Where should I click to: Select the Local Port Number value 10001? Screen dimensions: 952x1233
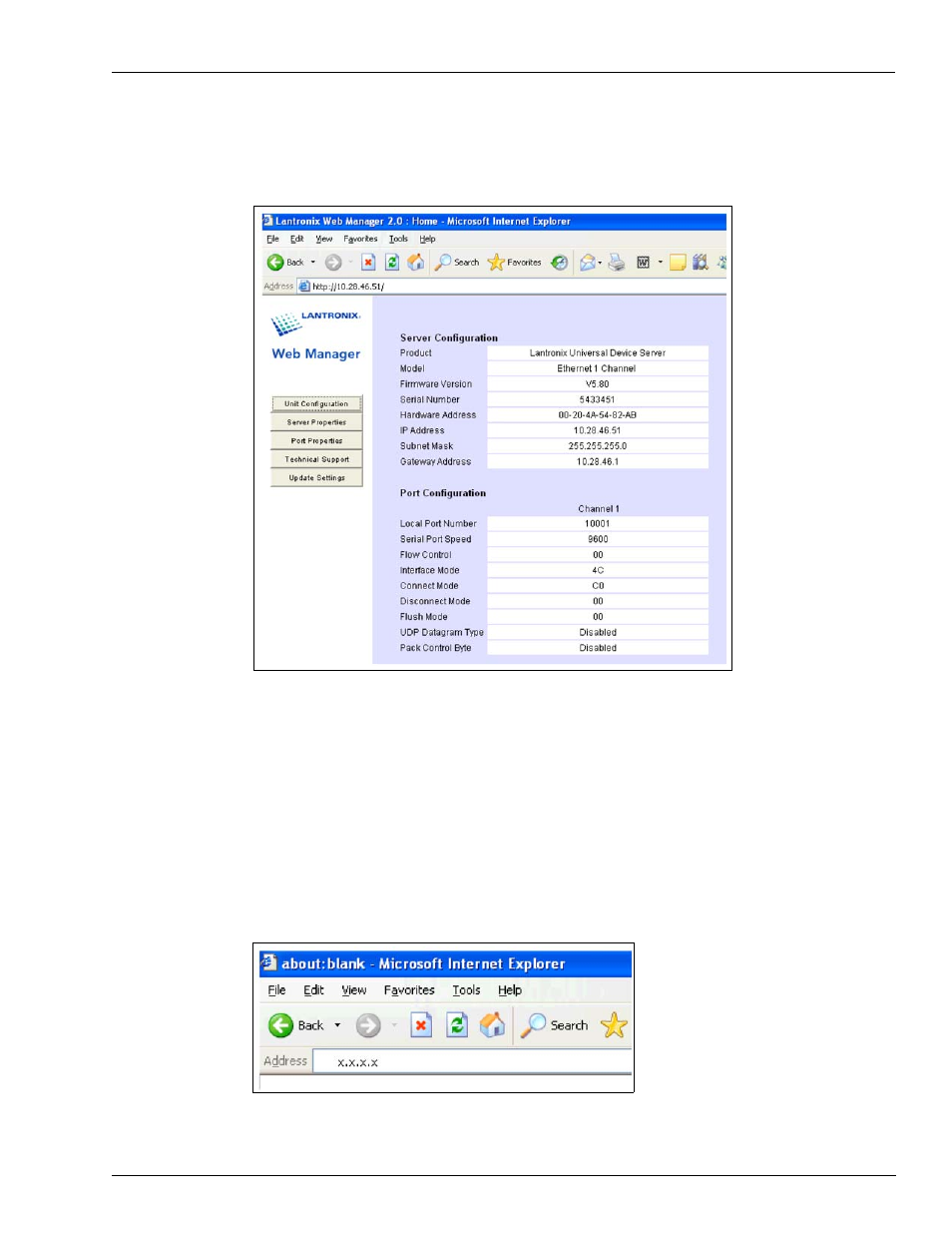pyautogui.click(x=598, y=524)
